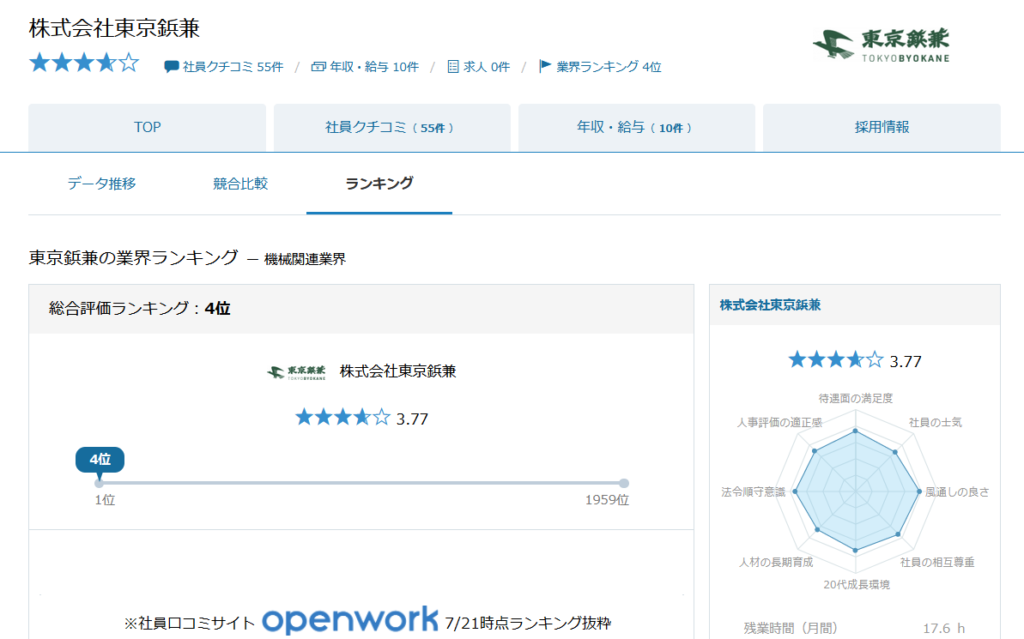Open the 社員クチコミ (55件) tab
Image resolution: width=1024 pixels, height=639 pixels.
(392, 127)
